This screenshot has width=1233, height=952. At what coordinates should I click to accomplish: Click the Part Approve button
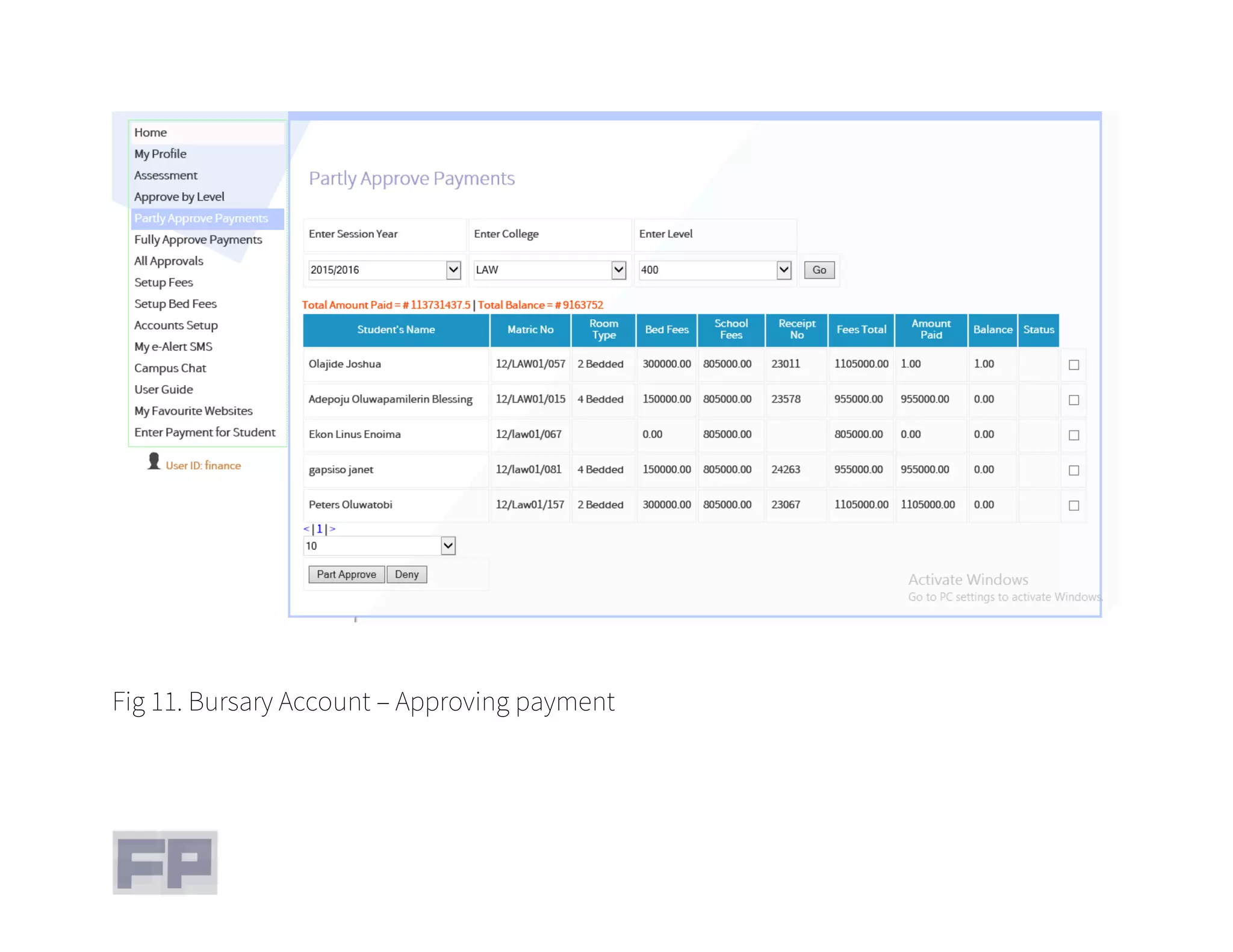(346, 575)
